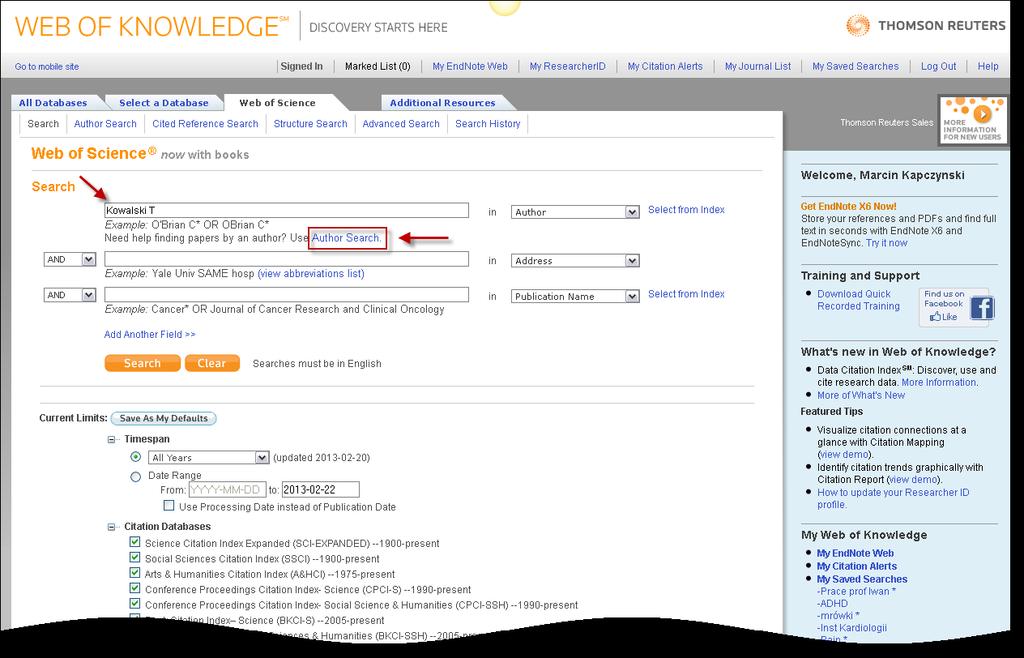Open the Additional Resources tab
The height and width of the screenshot is (658, 1024).
[x=443, y=102]
